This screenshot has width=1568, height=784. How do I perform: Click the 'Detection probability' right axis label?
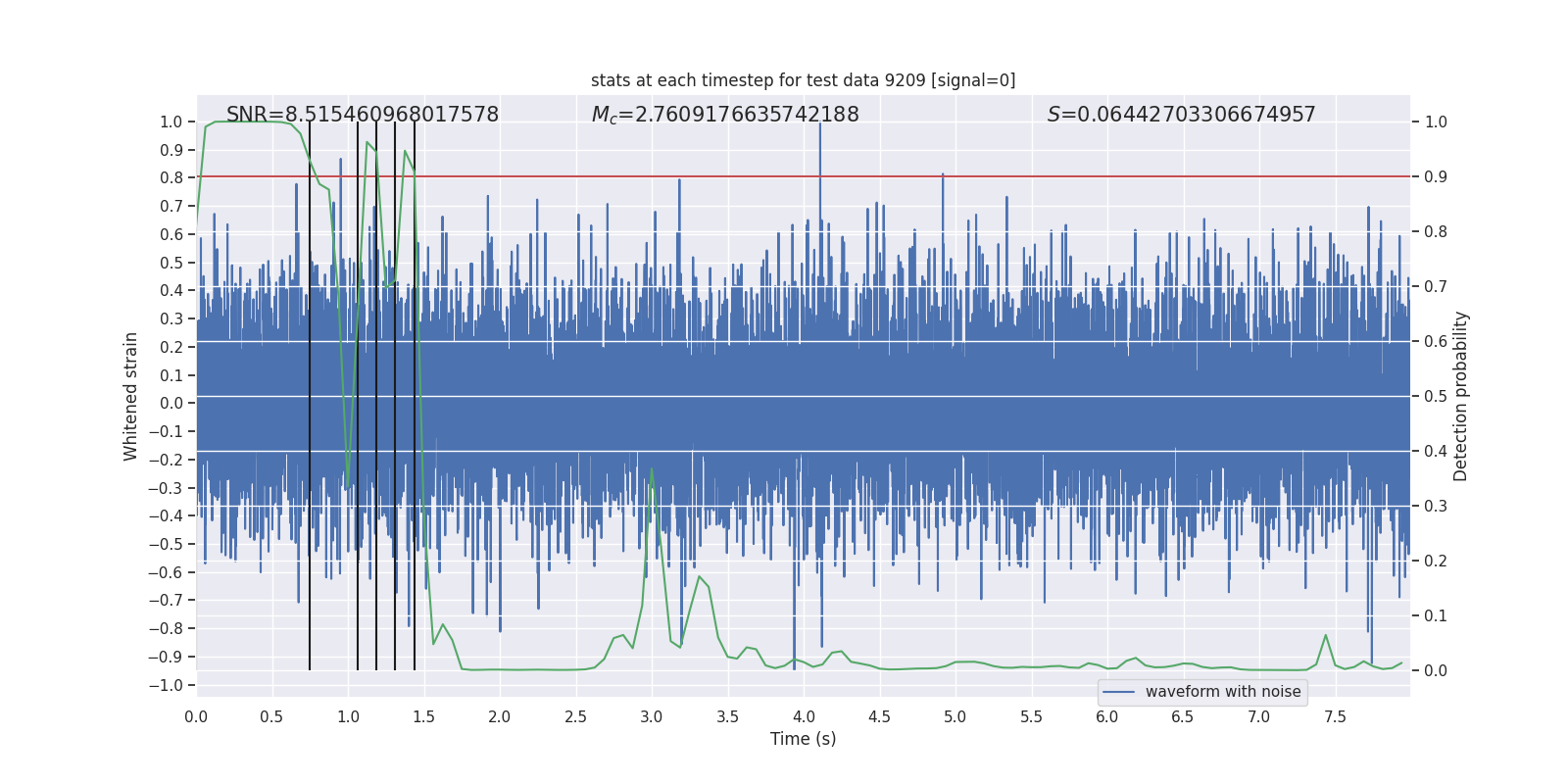1461,396
